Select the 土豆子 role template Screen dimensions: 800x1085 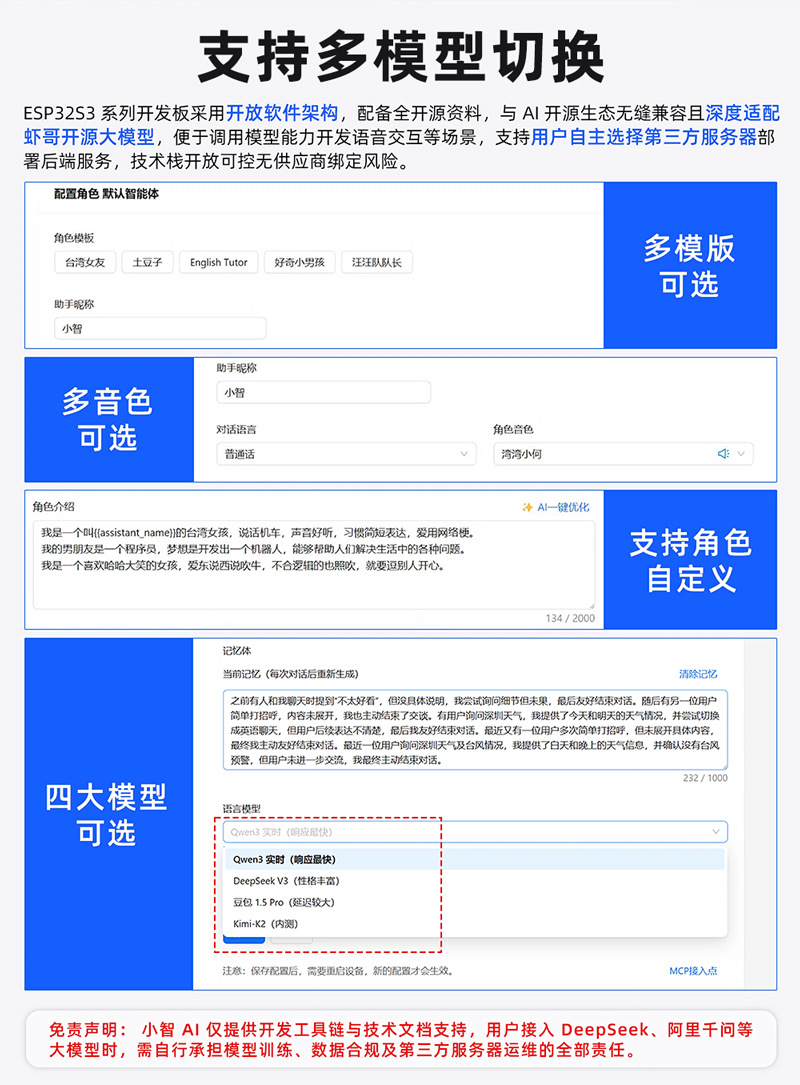[147, 262]
